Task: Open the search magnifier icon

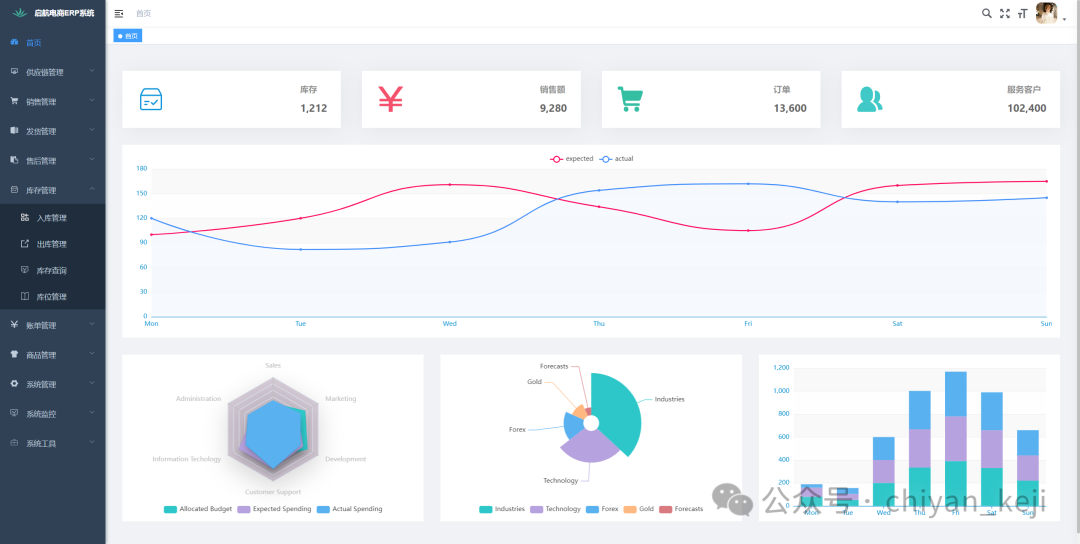Action: pos(986,13)
